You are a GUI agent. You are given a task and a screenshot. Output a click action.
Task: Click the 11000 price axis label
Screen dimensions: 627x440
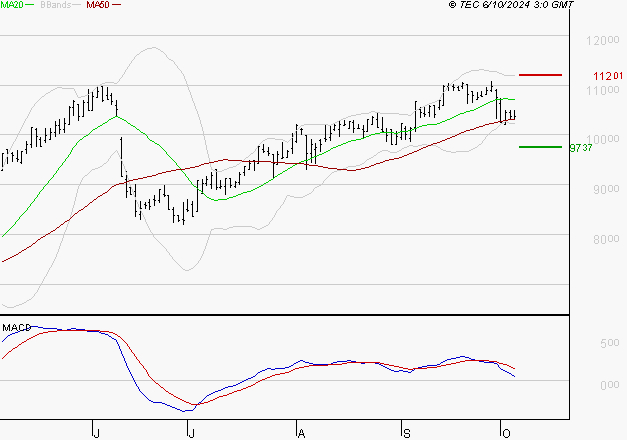pyautogui.click(x=603, y=90)
